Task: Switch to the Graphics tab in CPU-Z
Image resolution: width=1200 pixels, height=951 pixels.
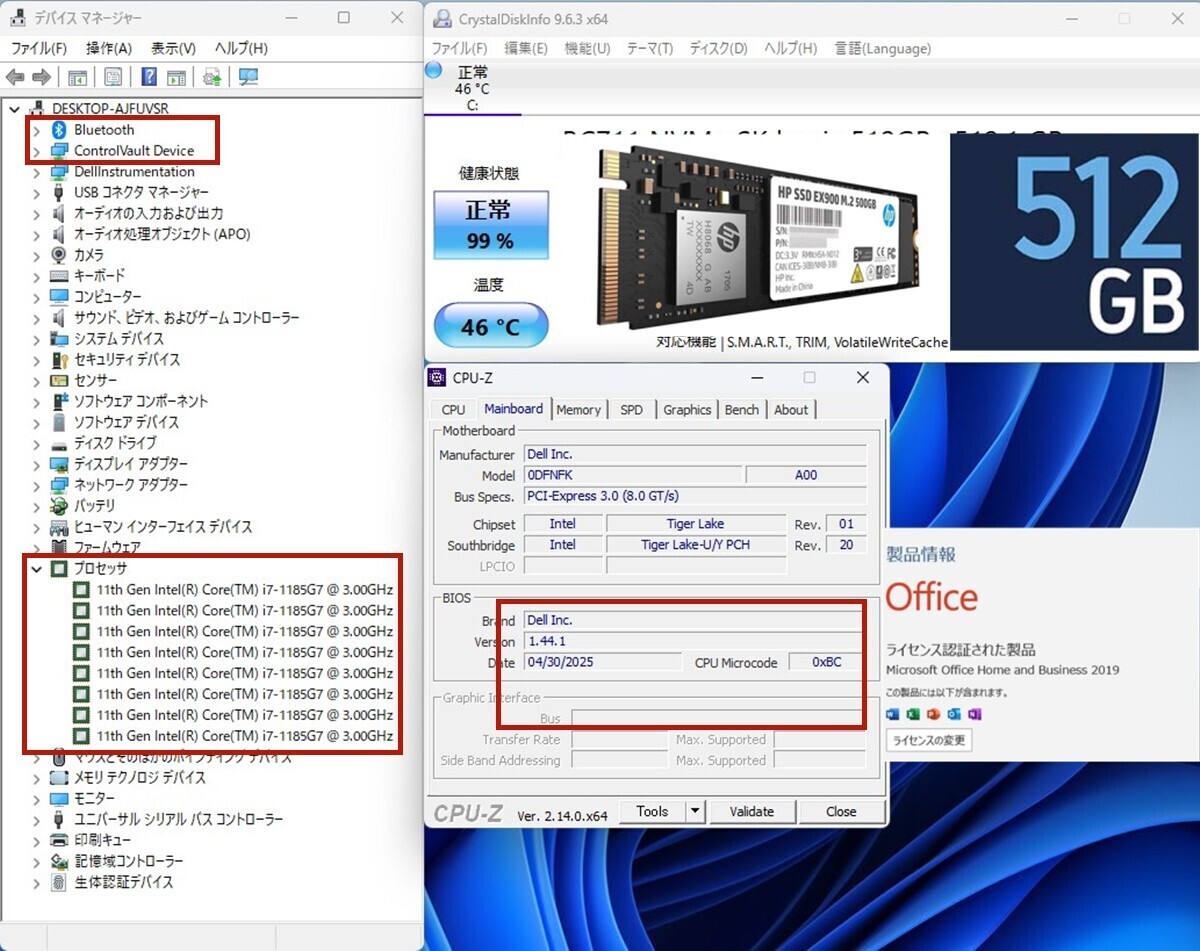Action: 687,410
